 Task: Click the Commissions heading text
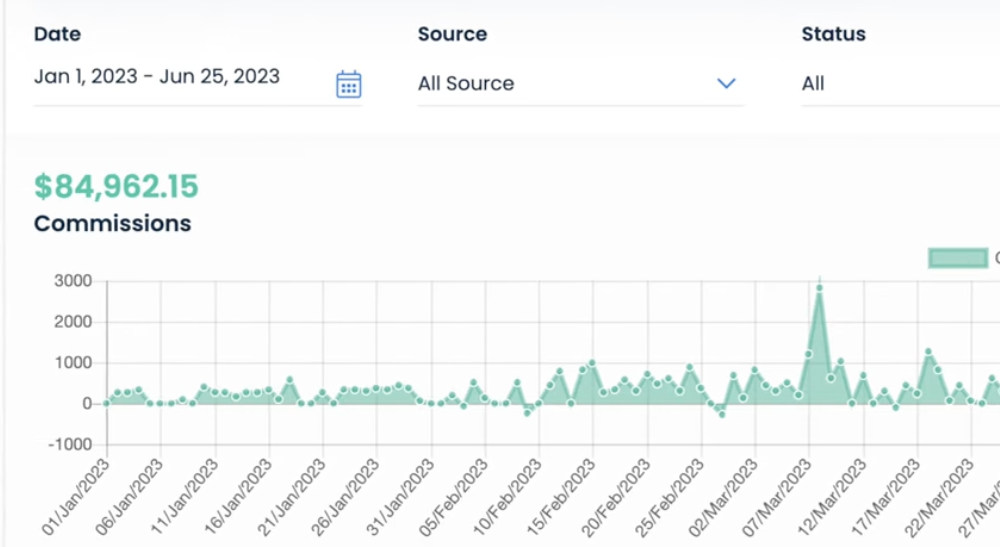tap(112, 224)
